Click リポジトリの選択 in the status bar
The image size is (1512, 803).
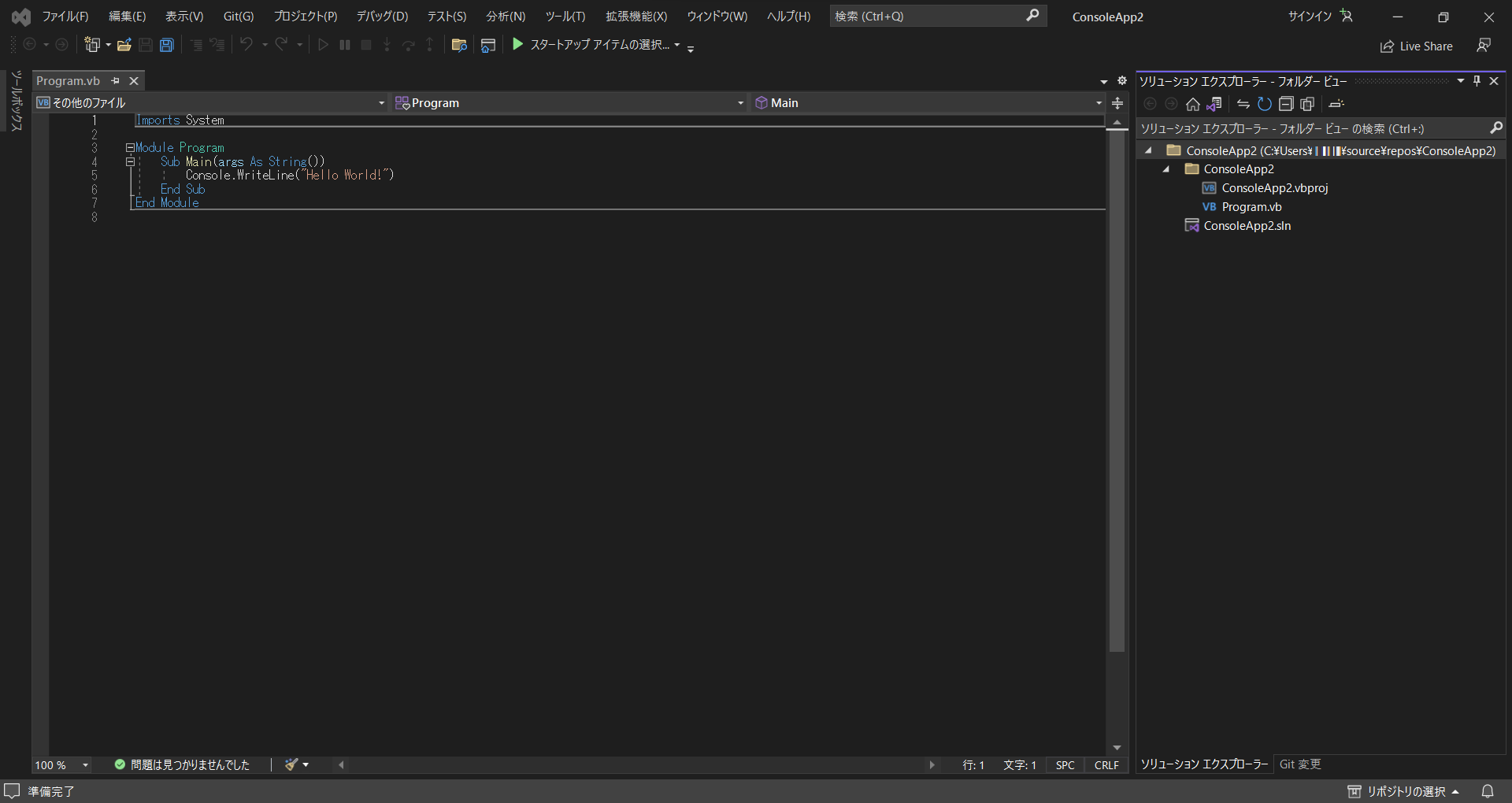pyautogui.click(x=1406, y=790)
